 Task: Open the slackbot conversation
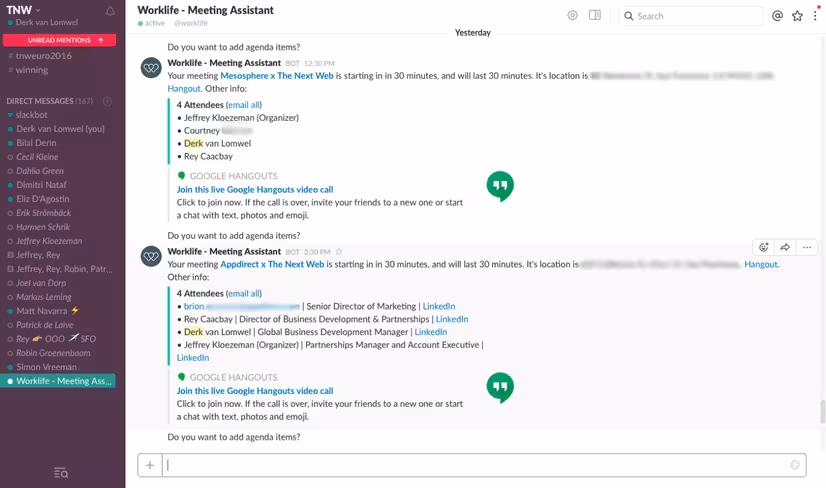pos(32,114)
